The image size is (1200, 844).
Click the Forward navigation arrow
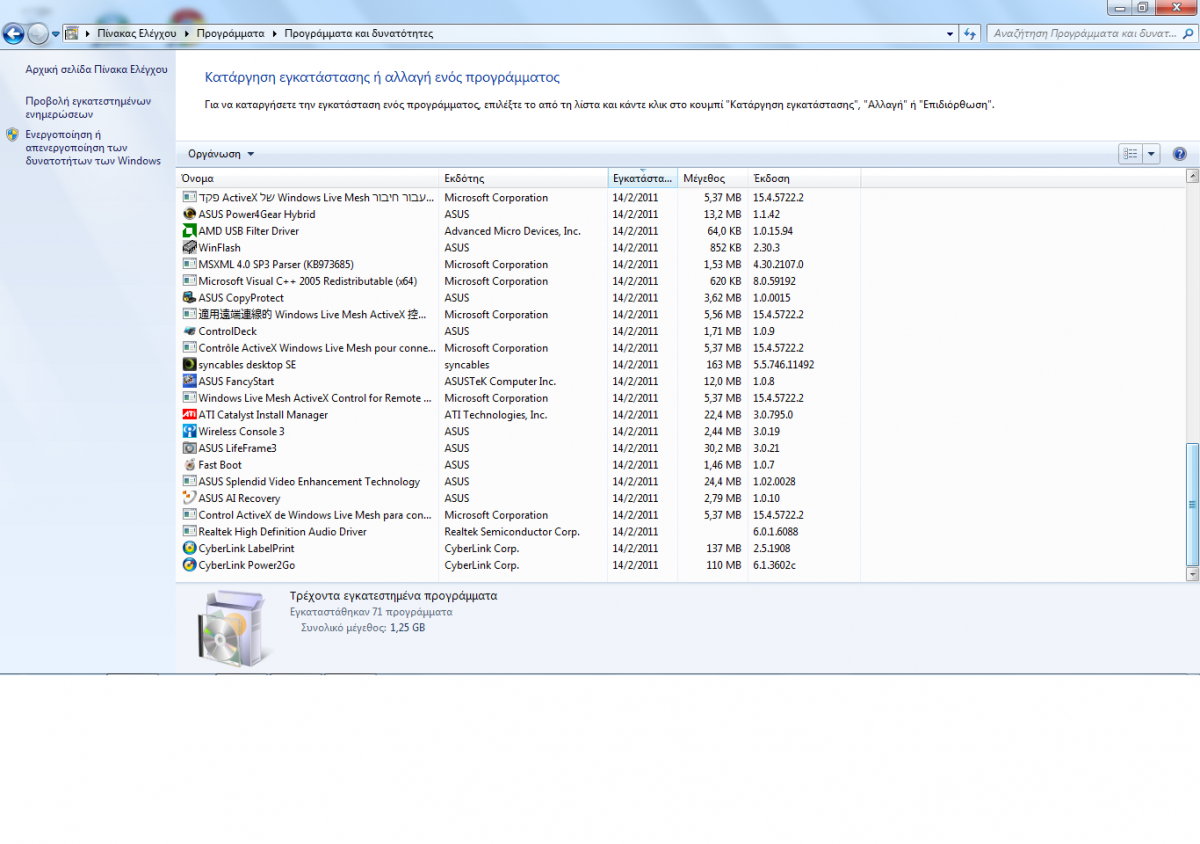tap(38, 33)
